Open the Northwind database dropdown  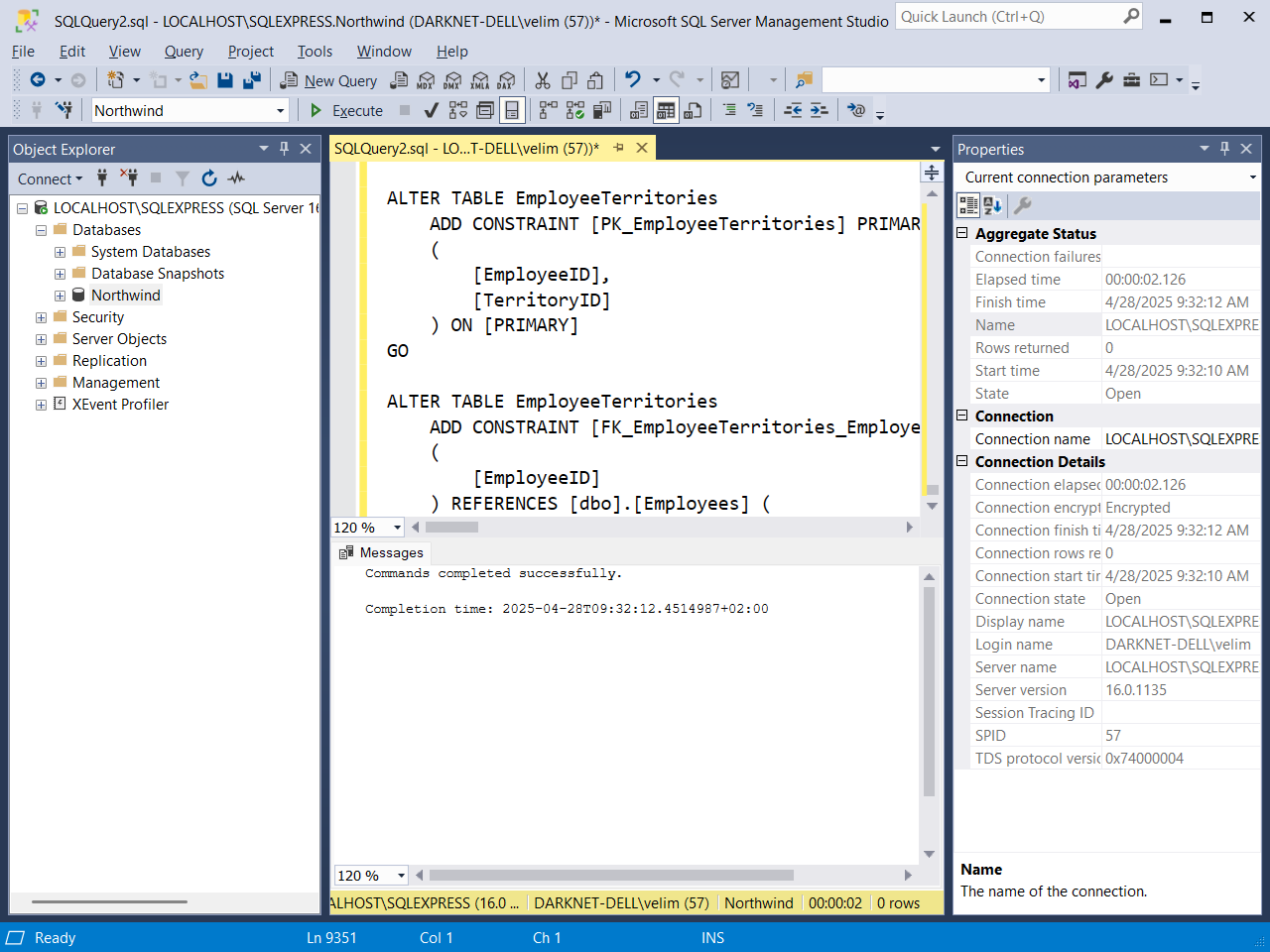coord(280,111)
